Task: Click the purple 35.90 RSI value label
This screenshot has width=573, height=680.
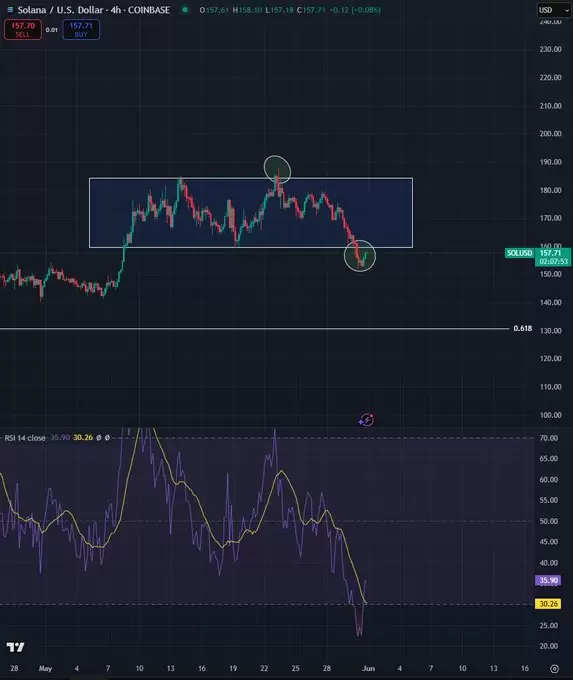Action: coord(548,580)
